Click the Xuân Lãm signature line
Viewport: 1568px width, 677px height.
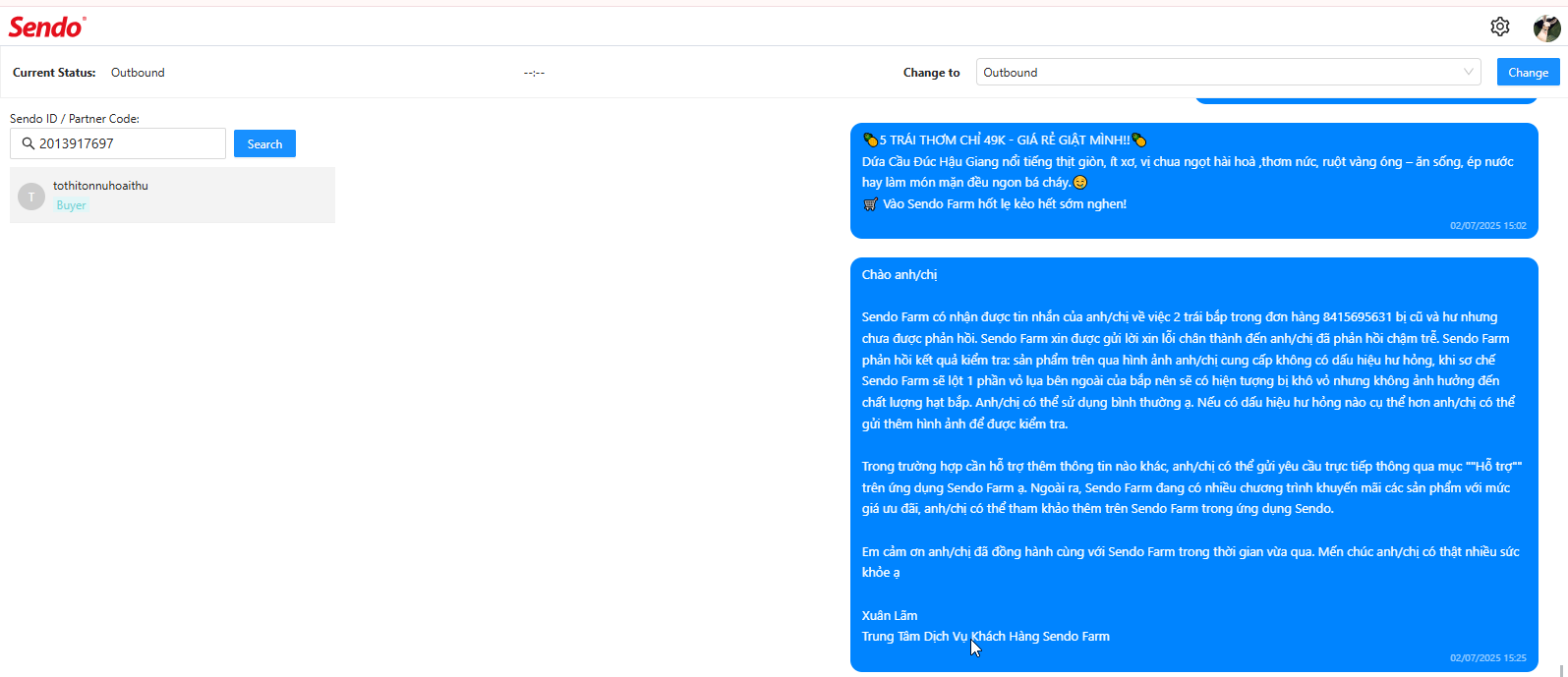pos(890,616)
